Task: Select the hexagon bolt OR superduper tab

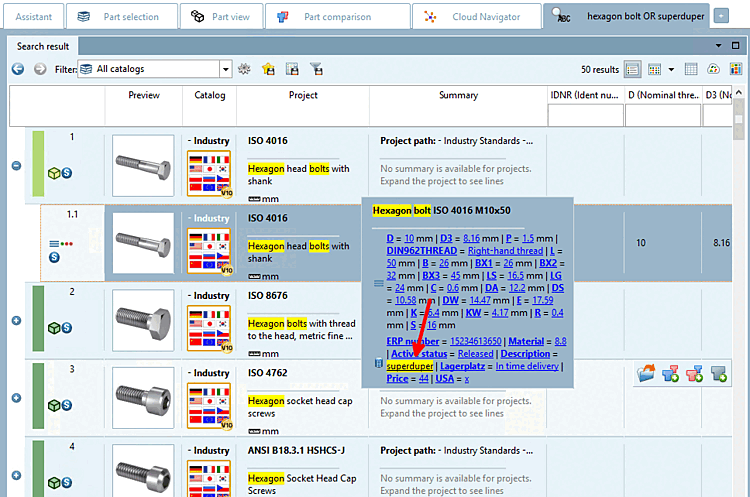Action: pos(628,17)
